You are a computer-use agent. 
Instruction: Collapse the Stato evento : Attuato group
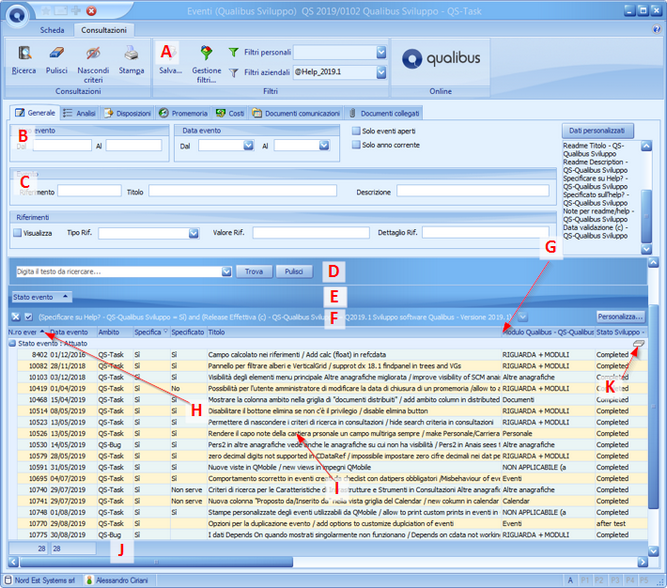[x=12, y=343]
